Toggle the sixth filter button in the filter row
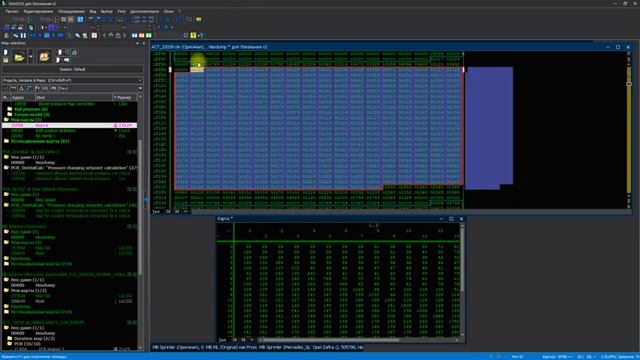The width and height of the screenshot is (640, 360). click(x=45, y=88)
